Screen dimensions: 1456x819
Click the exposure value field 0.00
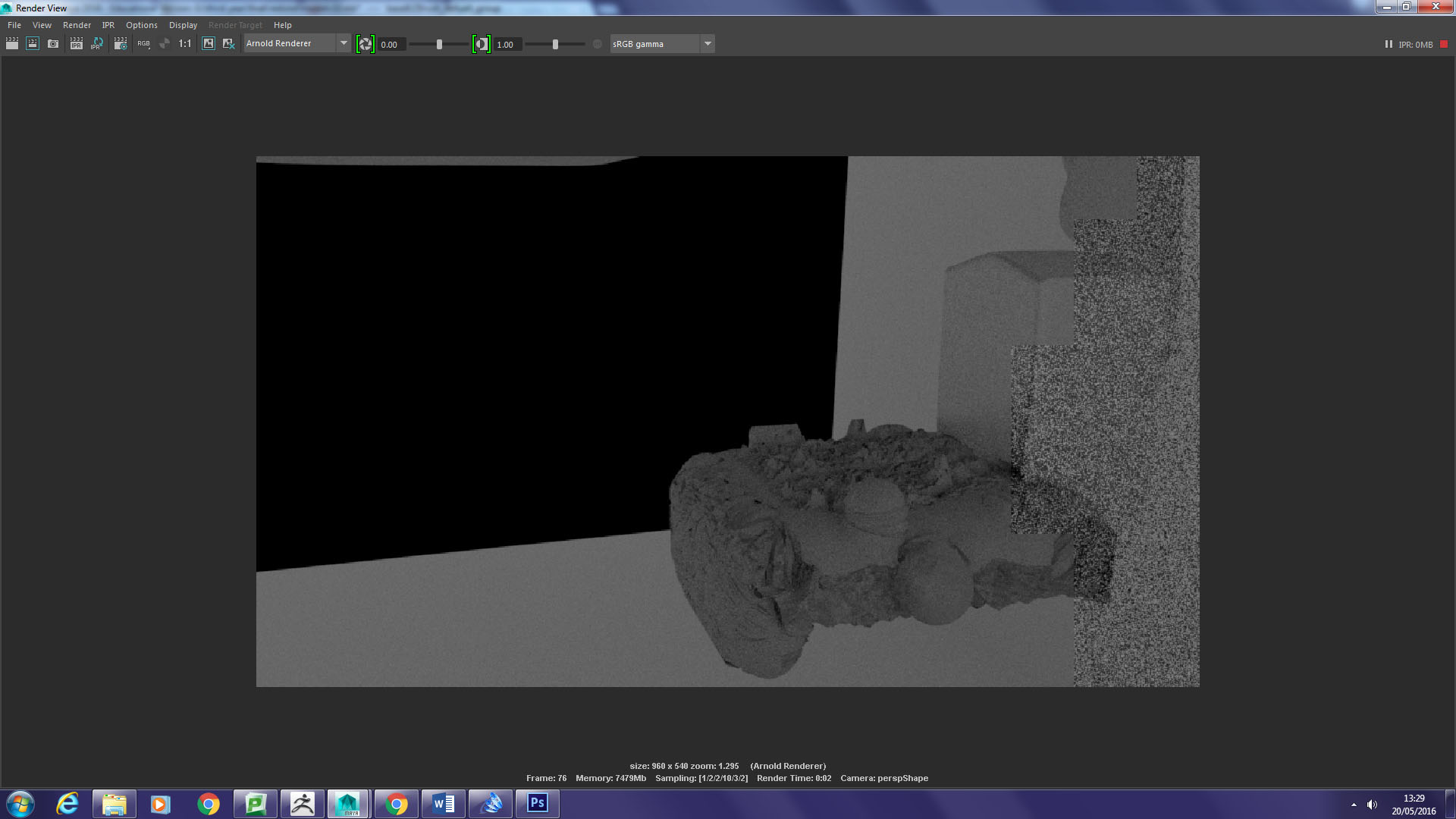[393, 45]
